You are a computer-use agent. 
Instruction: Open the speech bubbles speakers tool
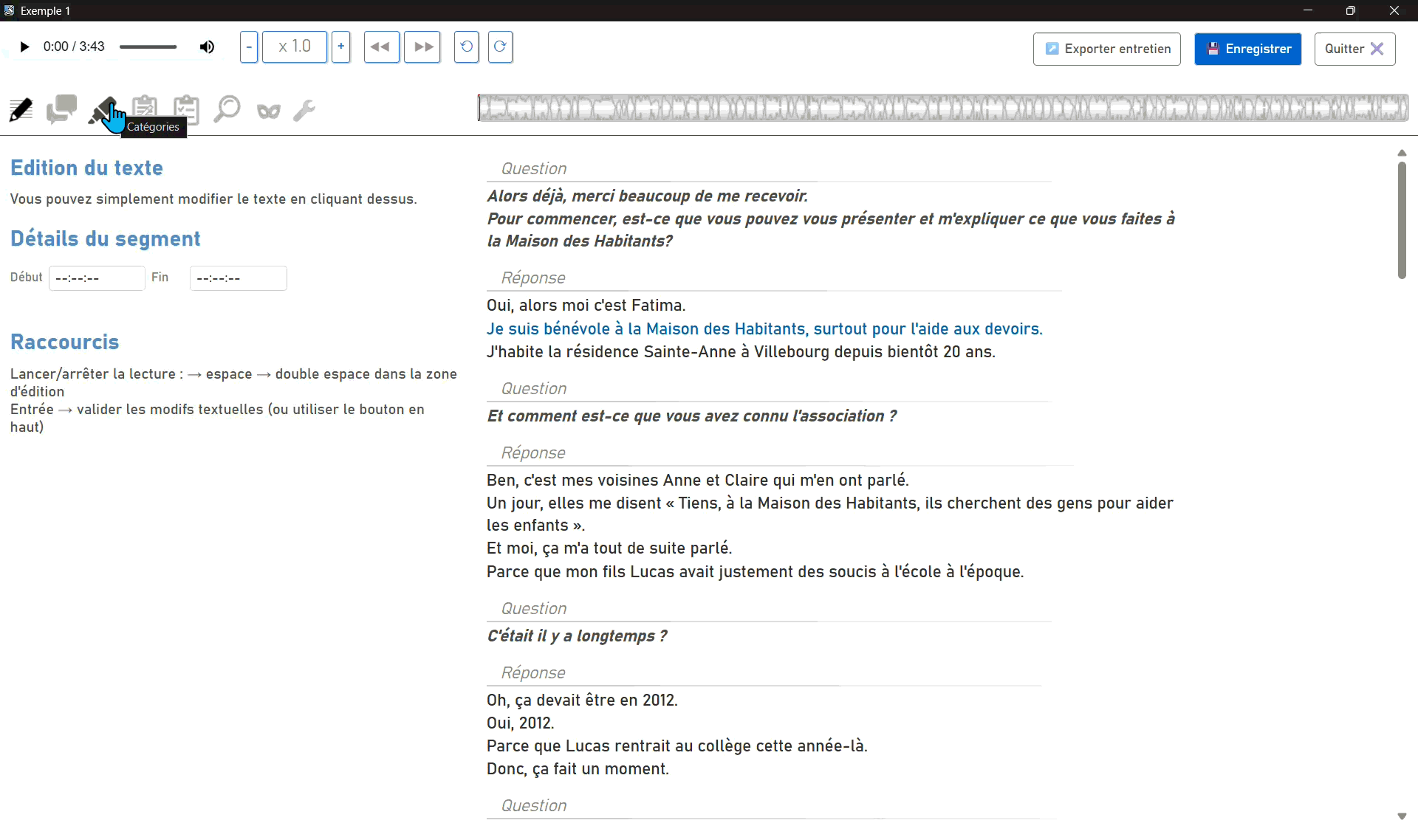pyautogui.click(x=61, y=110)
